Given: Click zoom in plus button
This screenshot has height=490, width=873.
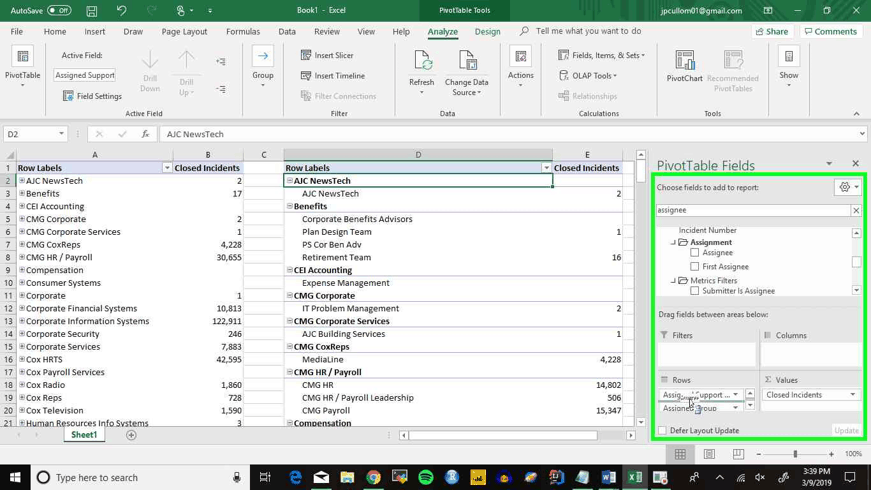Looking at the screenshot, I should coord(831,454).
